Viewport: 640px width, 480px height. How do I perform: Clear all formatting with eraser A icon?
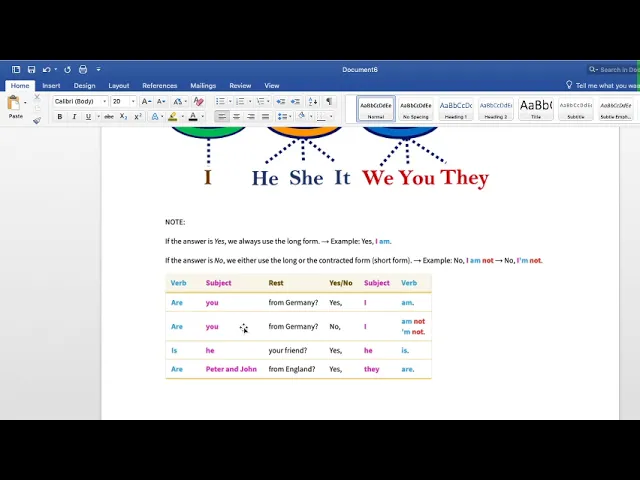[x=198, y=101]
